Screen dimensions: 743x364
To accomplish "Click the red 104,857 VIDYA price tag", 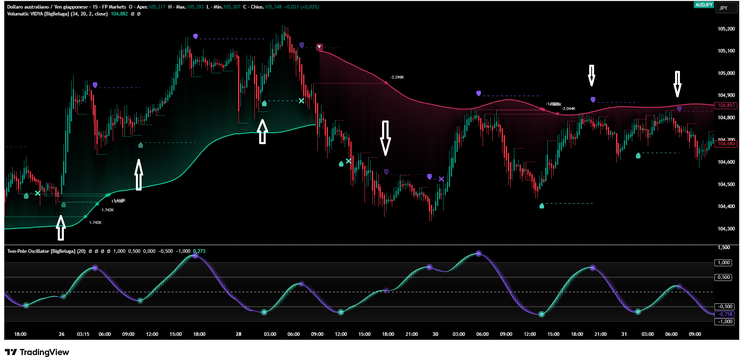I will click(726, 105).
